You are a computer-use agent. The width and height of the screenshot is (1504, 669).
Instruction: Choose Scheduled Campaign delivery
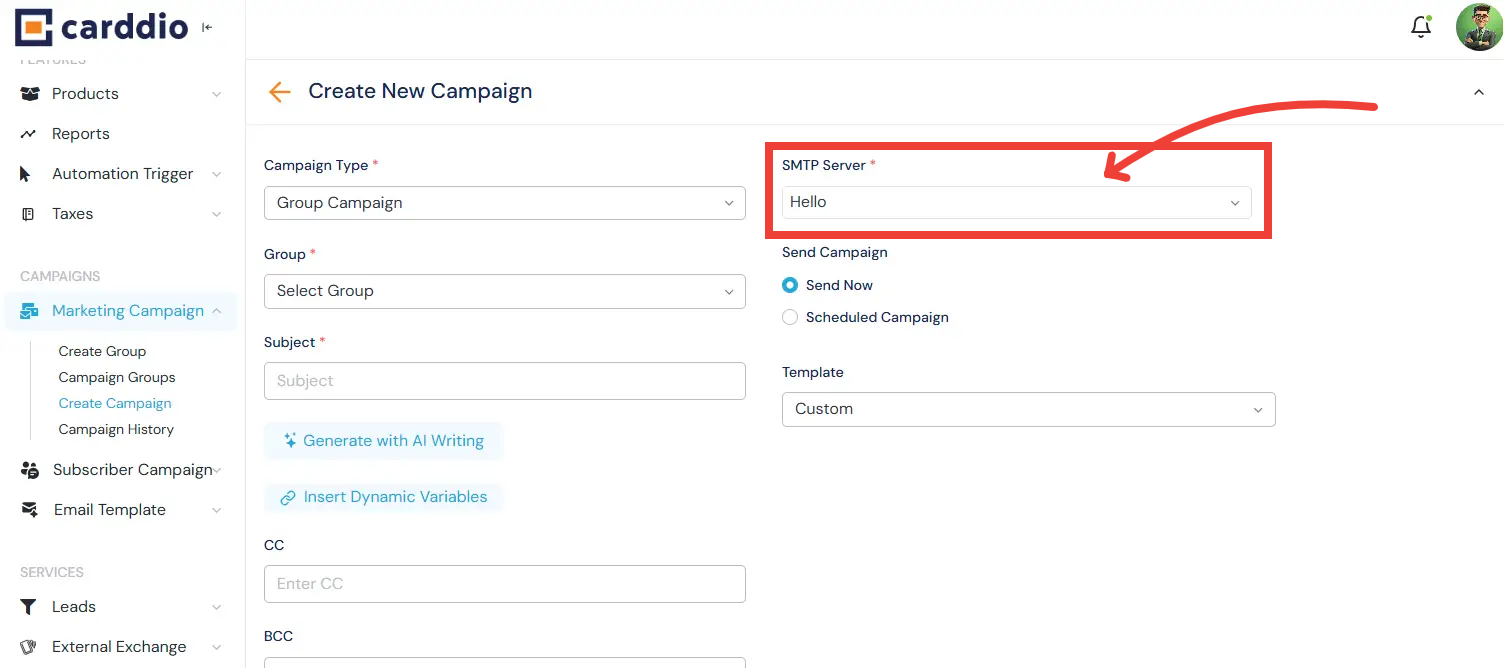790,317
